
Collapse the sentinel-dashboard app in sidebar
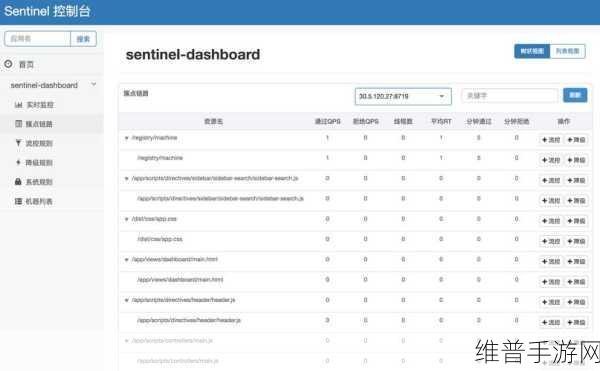tap(93, 85)
